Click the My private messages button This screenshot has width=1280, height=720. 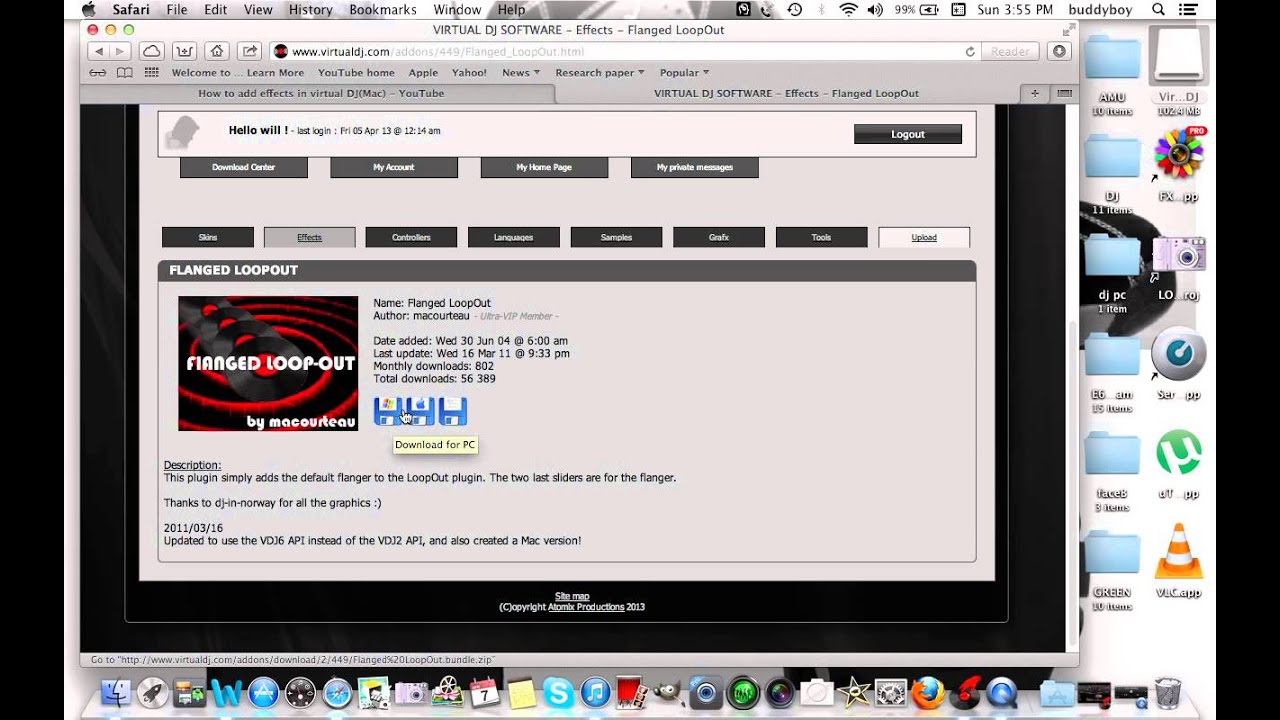pyautogui.click(x=695, y=167)
